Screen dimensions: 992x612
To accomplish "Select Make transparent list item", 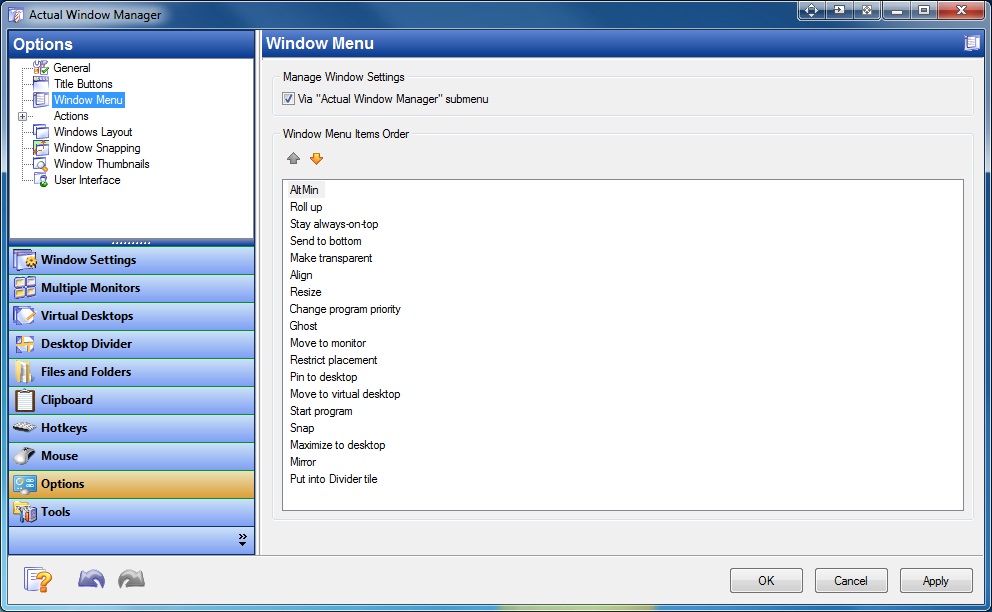I will coord(331,258).
